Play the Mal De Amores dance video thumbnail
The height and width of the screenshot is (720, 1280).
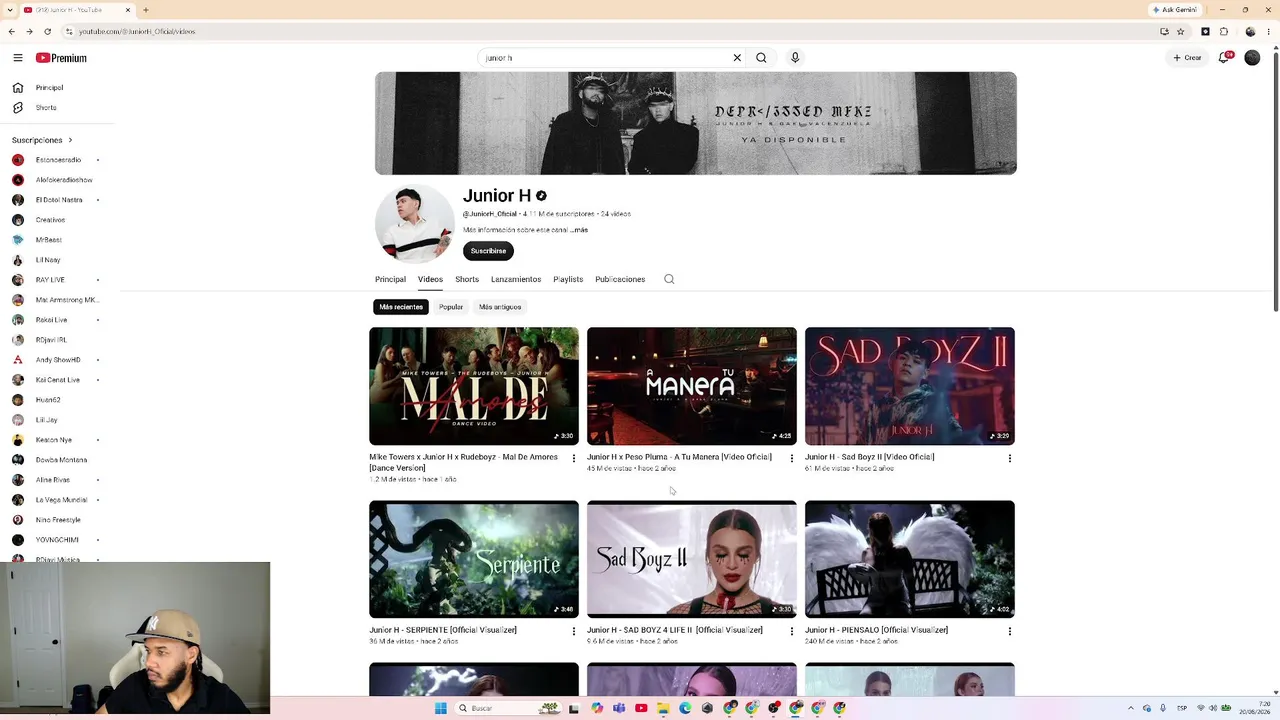(x=474, y=386)
